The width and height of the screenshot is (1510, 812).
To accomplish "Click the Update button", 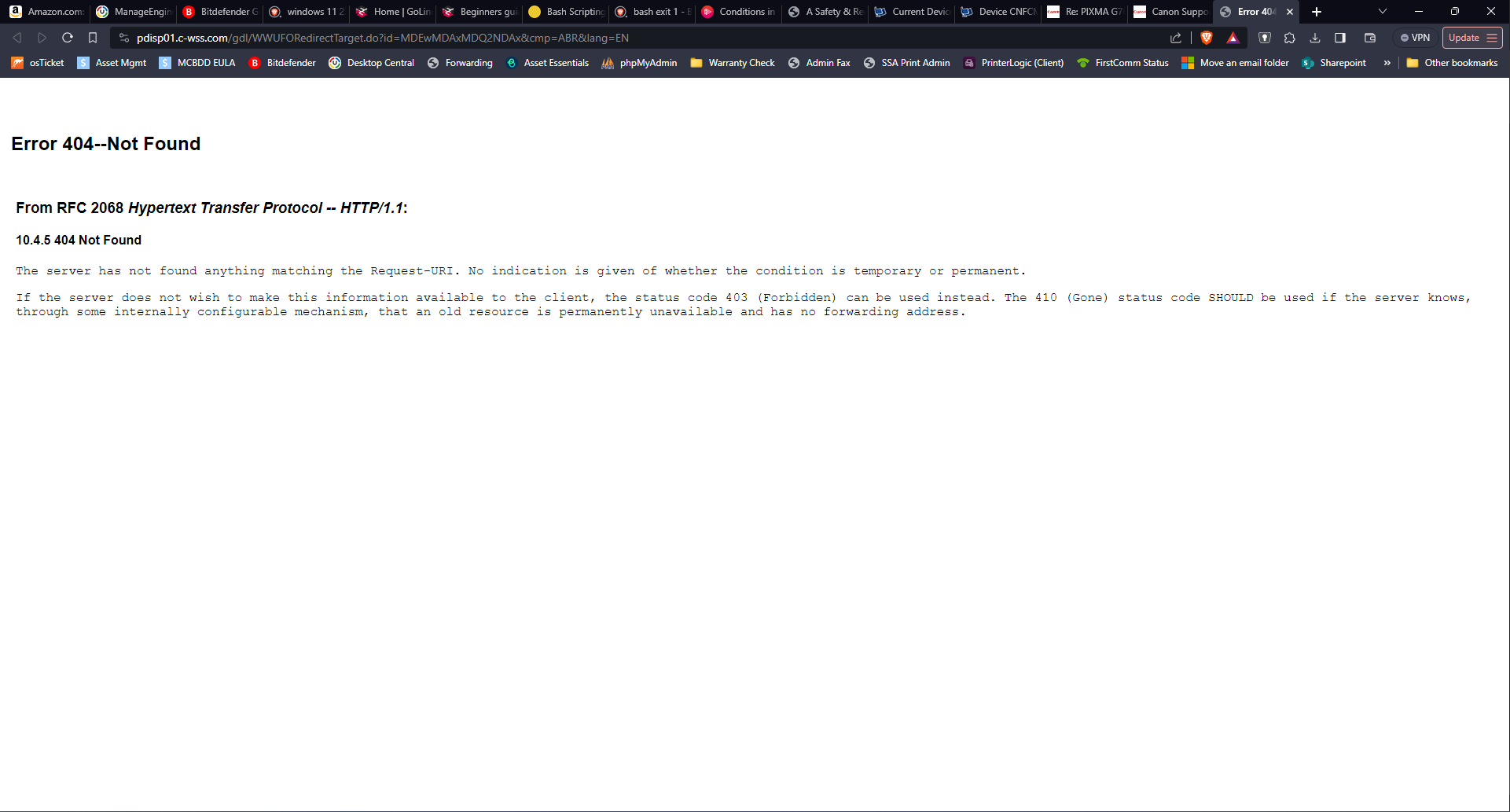I will point(1464,38).
